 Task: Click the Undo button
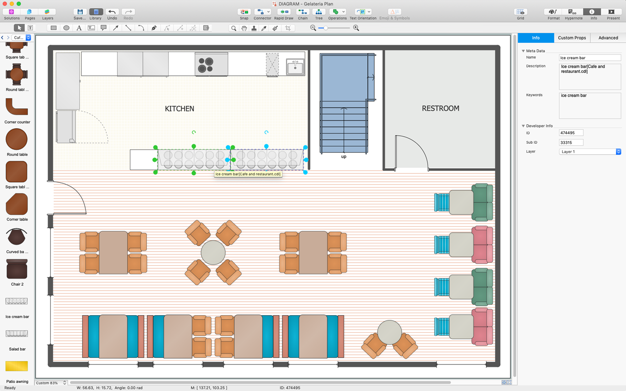pyautogui.click(x=112, y=12)
